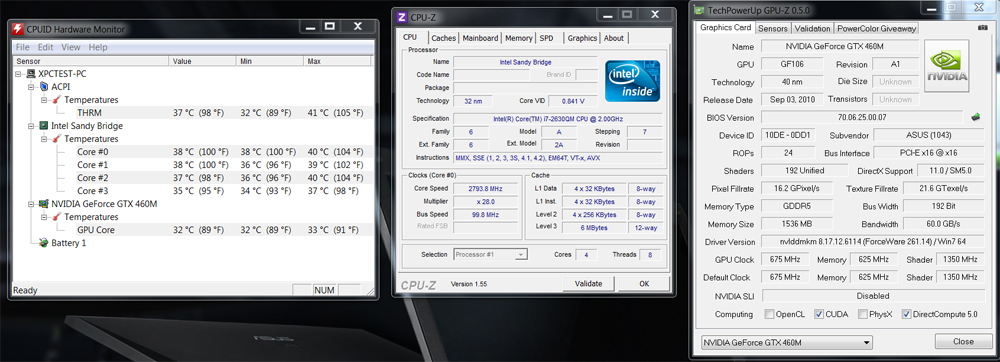The width and height of the screenshot is (1000, 362).
Task: Click the Validate button in CPU-Z
Action: (x=589, y=284)
